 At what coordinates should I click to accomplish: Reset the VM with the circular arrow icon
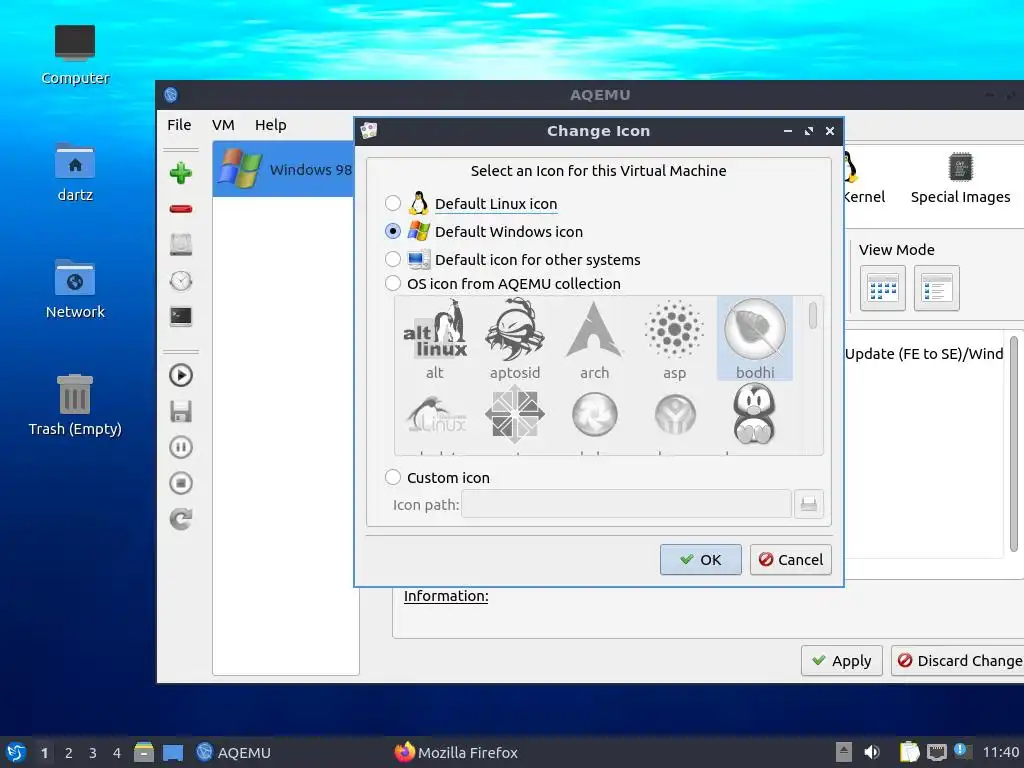pyautogui.click(x=181, y=519)
